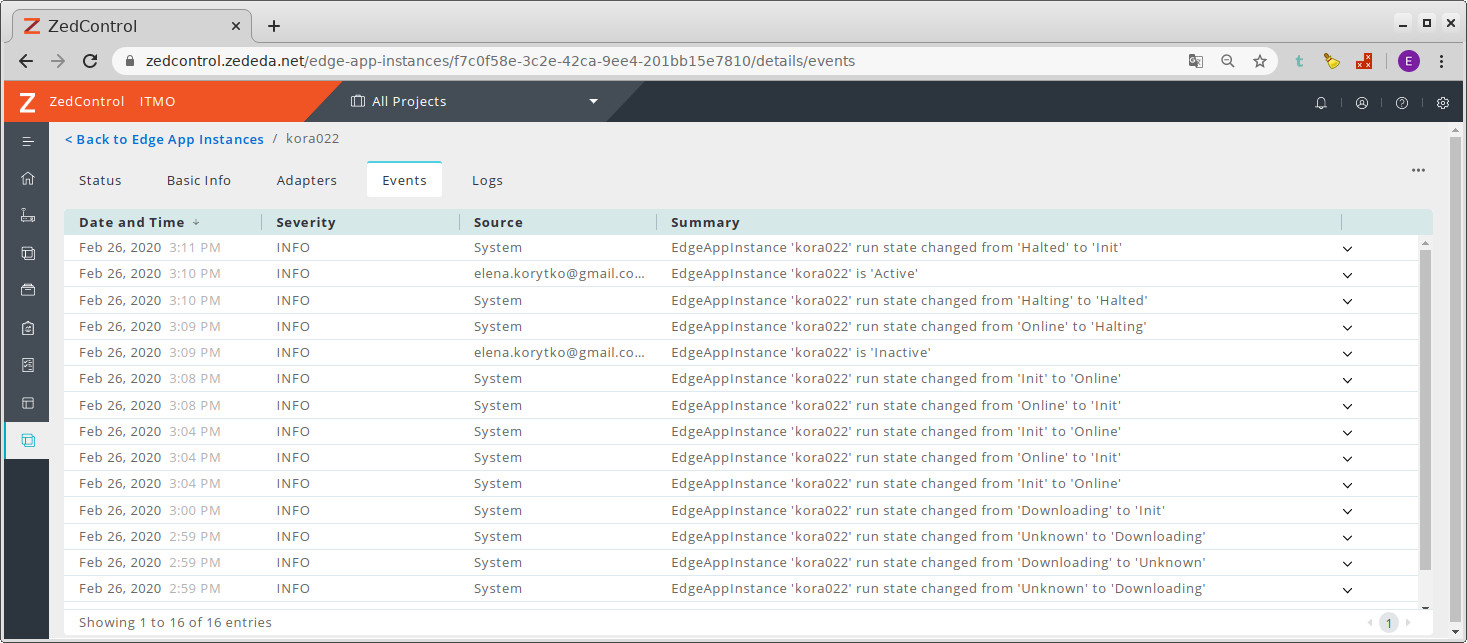Expand the kora022 is 'Inactive' event row
1467x643 pixels.
(1347, 353)
